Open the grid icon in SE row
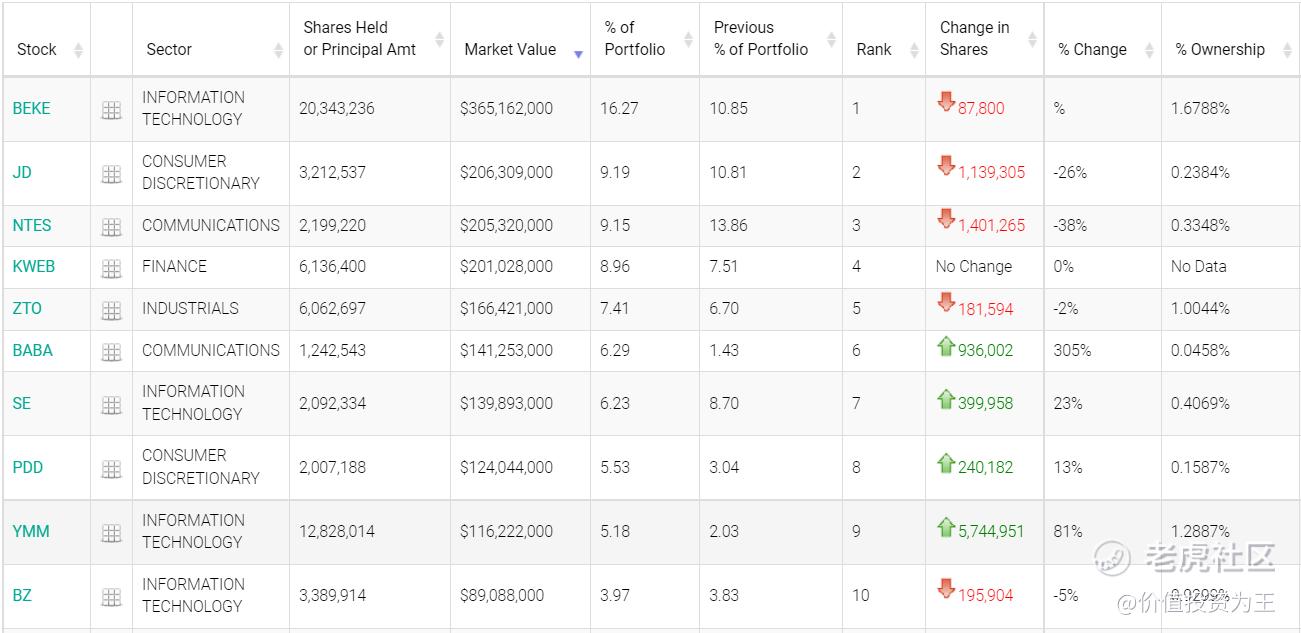 (111, 405)
